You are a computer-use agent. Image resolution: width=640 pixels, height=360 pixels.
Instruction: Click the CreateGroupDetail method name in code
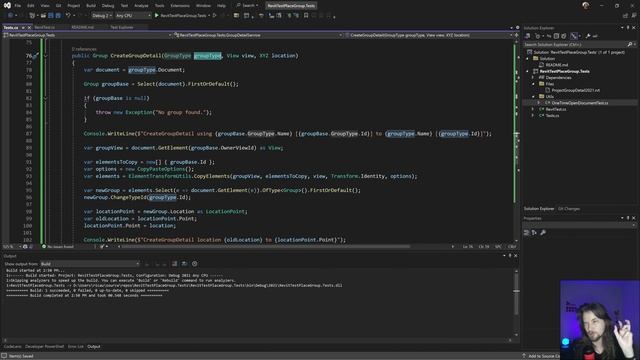(136, 56)
